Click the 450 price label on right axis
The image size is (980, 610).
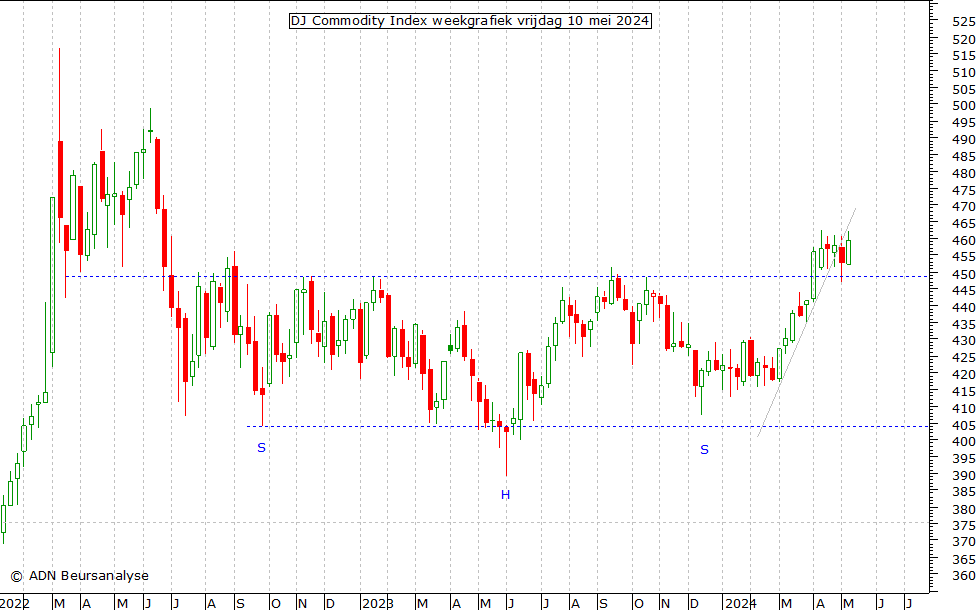tap(964, 274)
